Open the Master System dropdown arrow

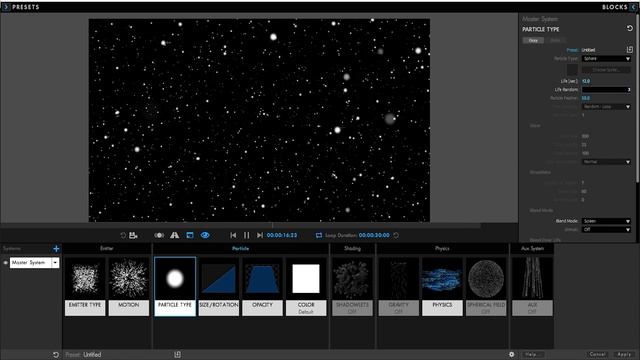coord(55,263)
